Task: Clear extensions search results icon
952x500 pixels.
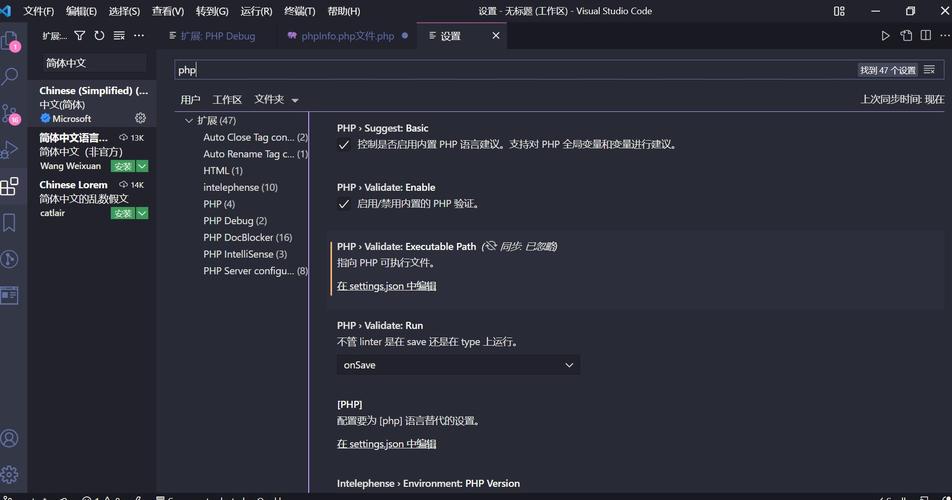Action: (119, 36)
